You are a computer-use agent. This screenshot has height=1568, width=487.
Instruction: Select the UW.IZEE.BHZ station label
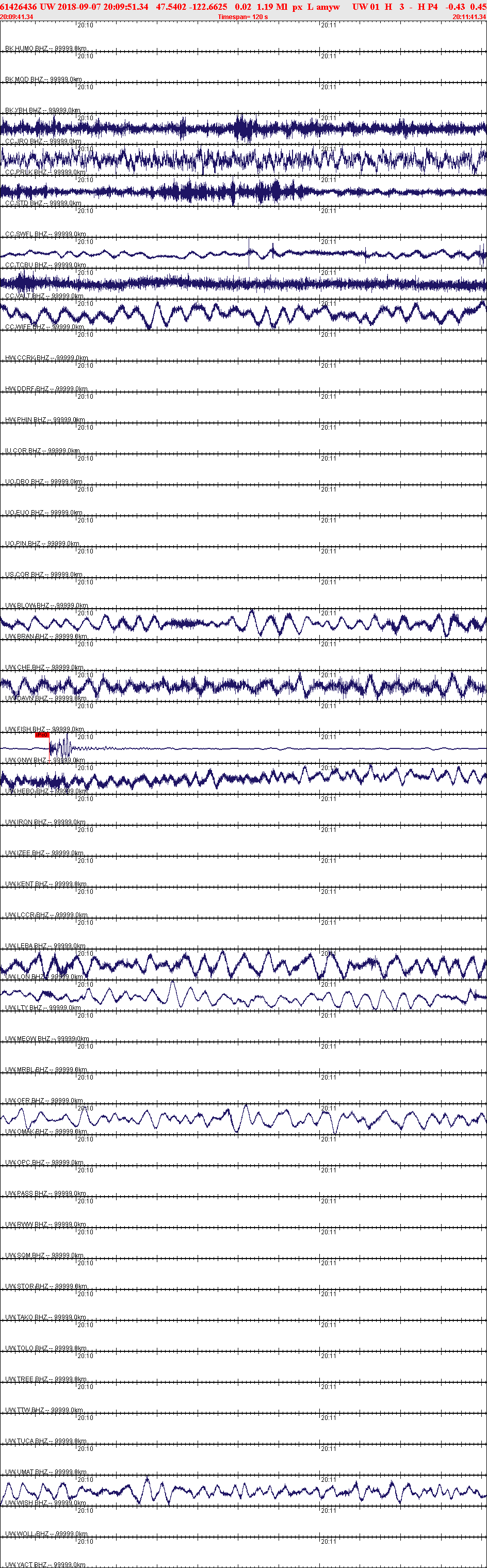tap(44, 853)
